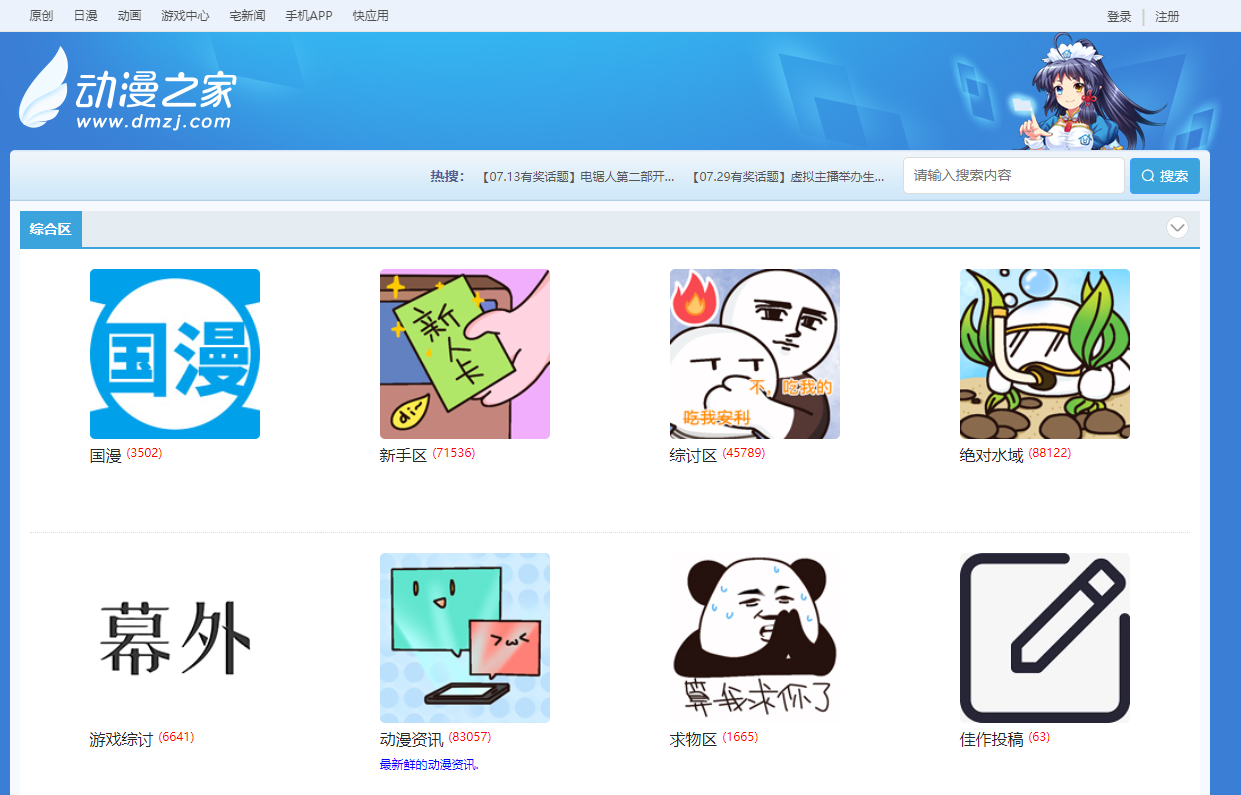Click the 最新鲜的动漫资讯 description text
The width and height of the screenshot is (1241, 795).
pos(430,765)
